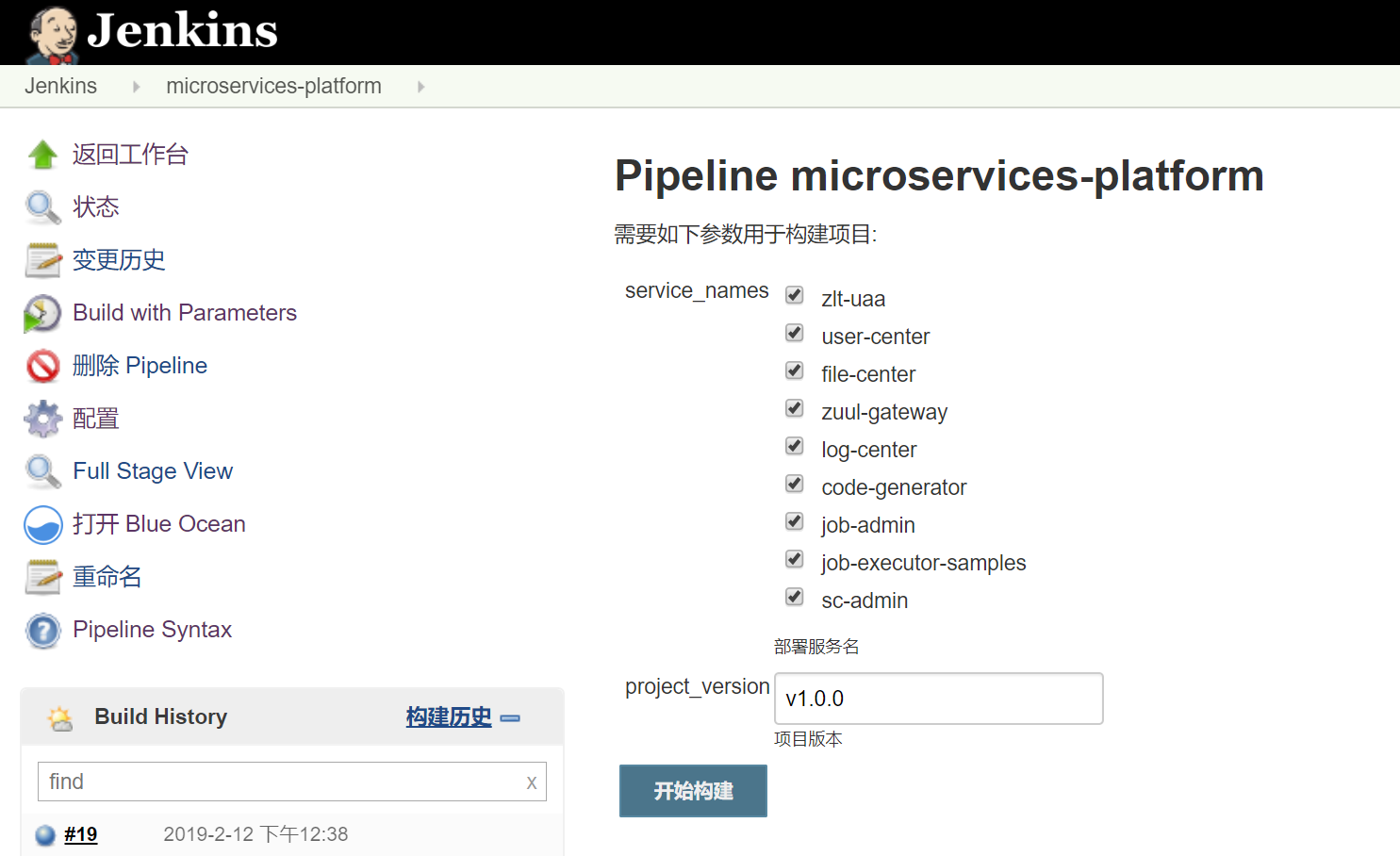Click the Jenkins header title text
Screen dimensions: 1400x856
[183, 30]
